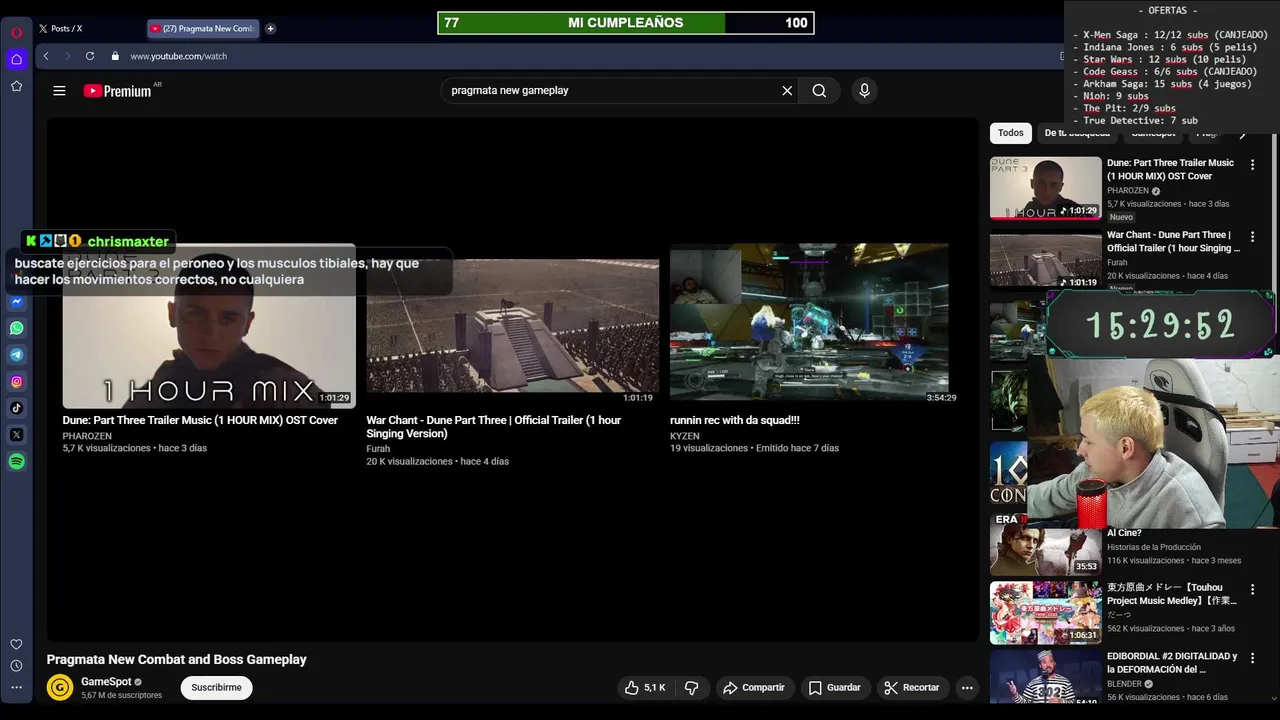This screenshot has height=720, width=1280.
Task: Open TikTok in Opera sidebar
Action: click(17, 408)
